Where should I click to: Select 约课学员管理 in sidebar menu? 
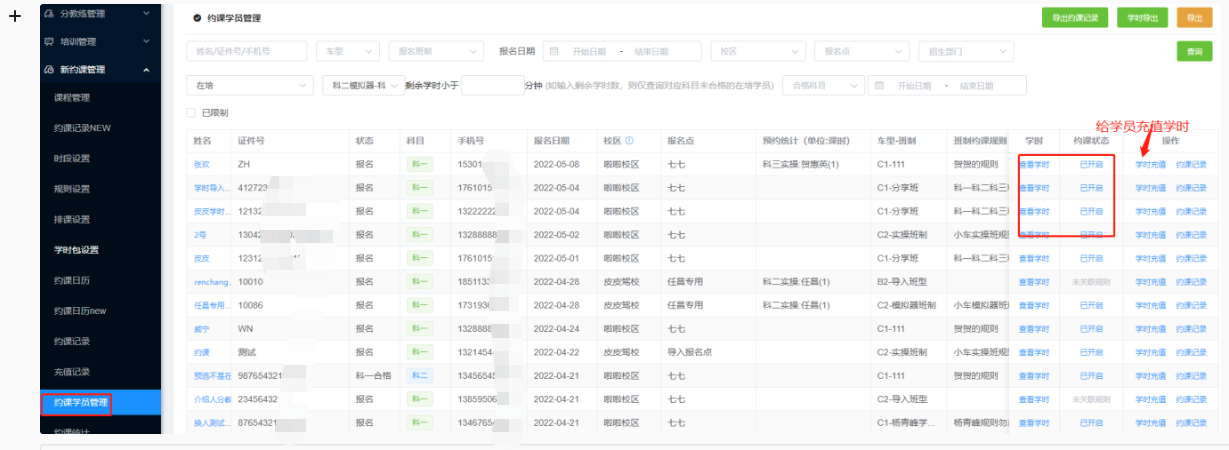point(76,403)
